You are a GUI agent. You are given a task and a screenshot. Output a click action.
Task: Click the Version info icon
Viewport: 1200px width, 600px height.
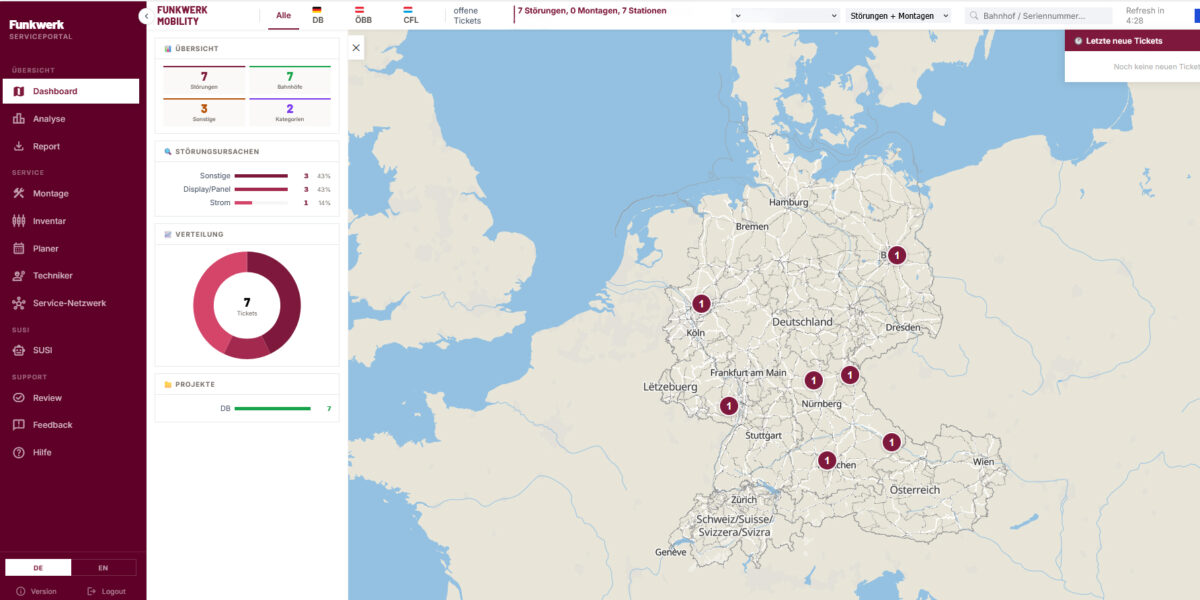20,591
